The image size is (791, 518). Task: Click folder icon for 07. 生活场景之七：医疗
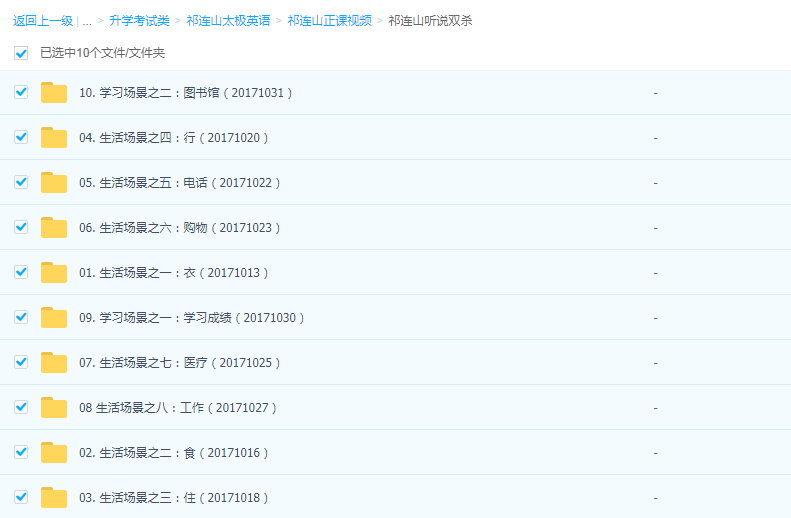coord(54,363)
